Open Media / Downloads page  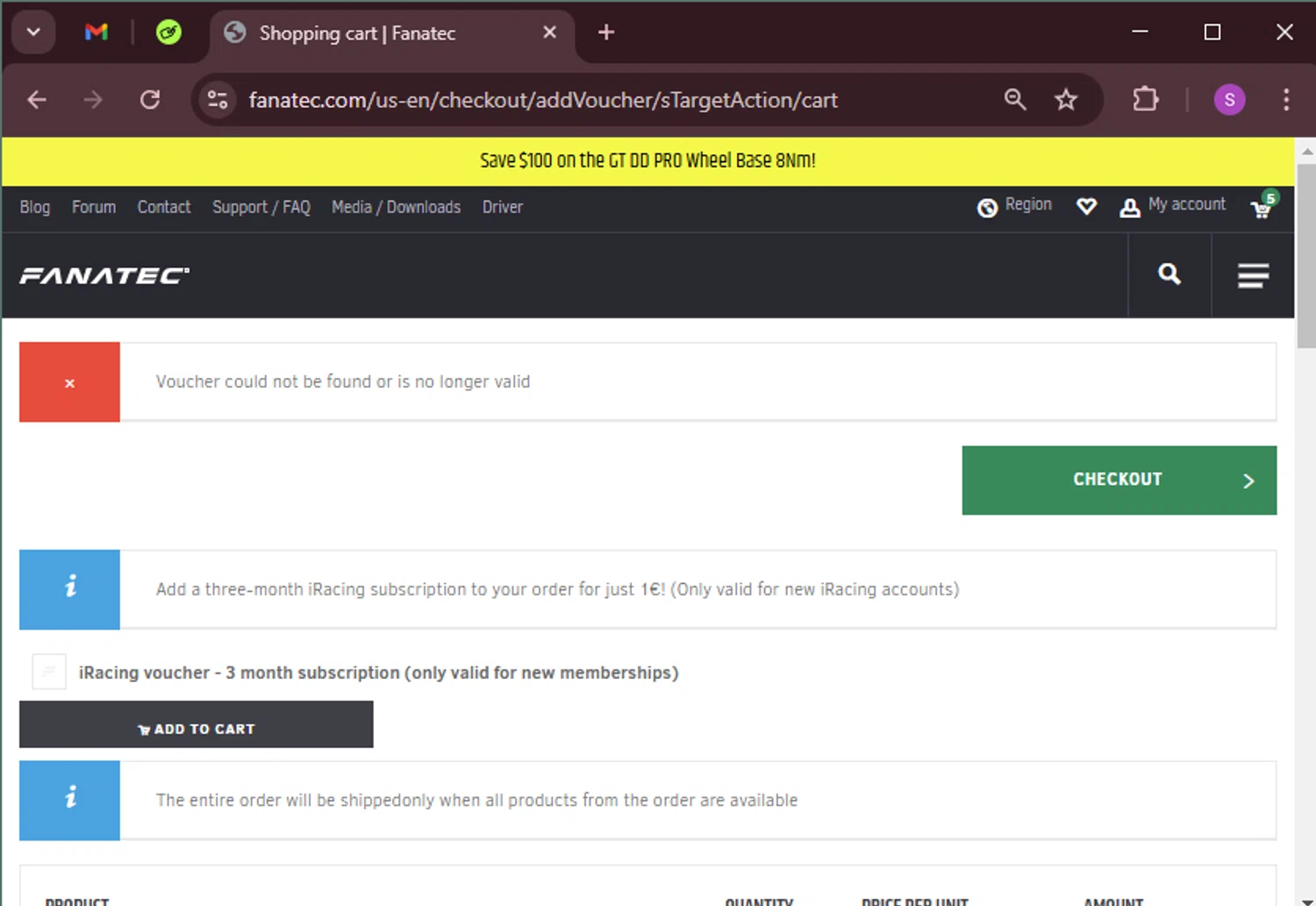point(396,207)
